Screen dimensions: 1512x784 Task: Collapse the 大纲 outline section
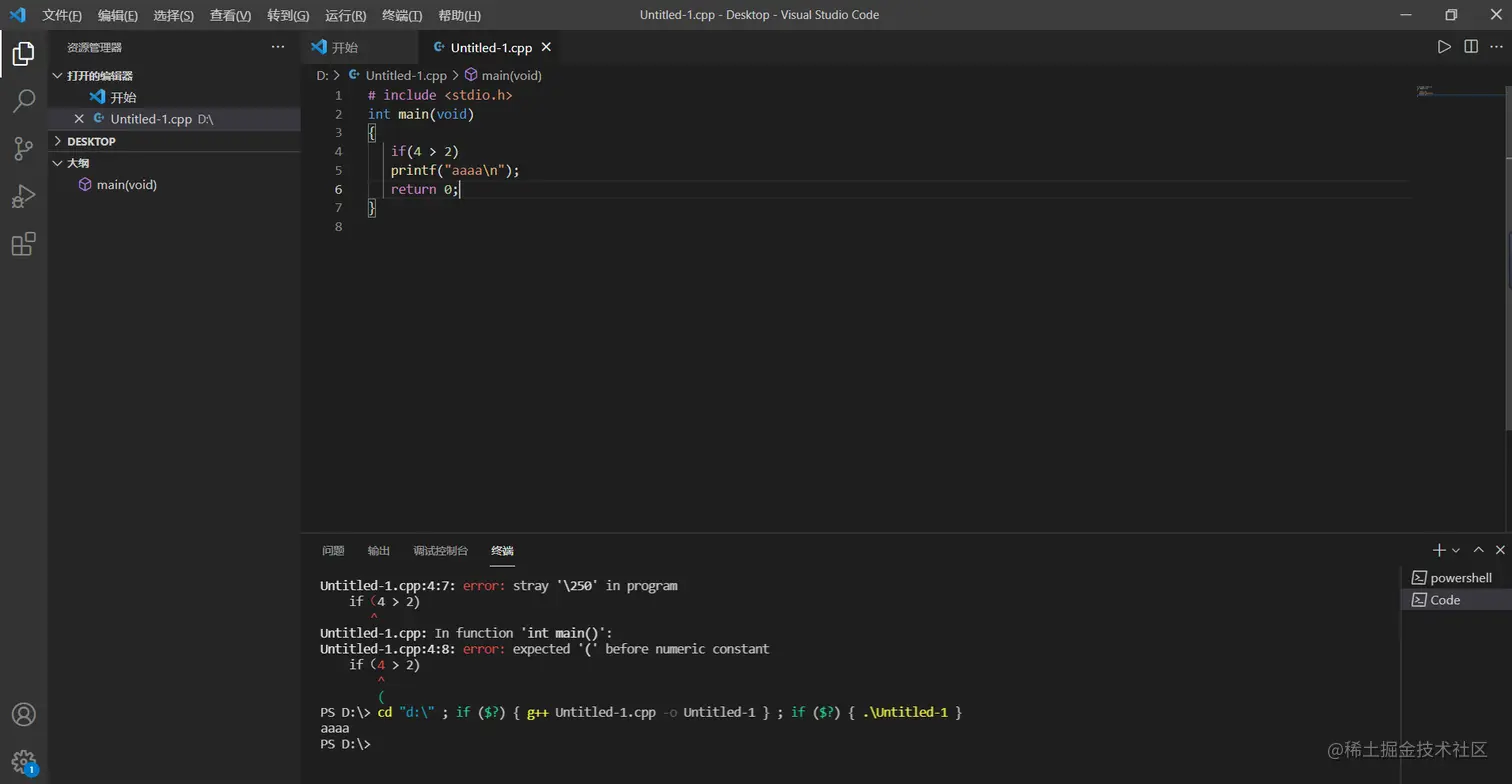[x=174, y=163]
